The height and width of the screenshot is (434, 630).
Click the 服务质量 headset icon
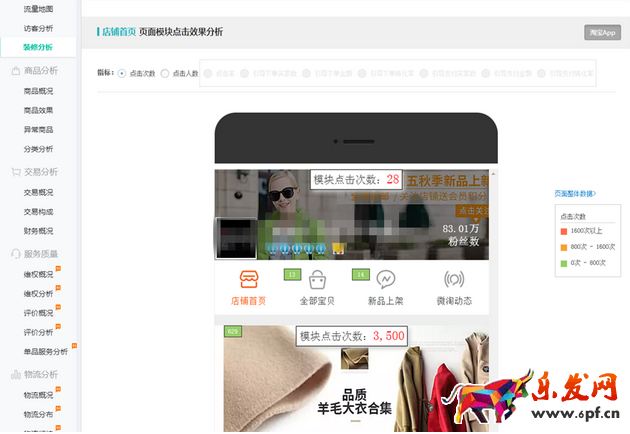(x=16, y=254)
